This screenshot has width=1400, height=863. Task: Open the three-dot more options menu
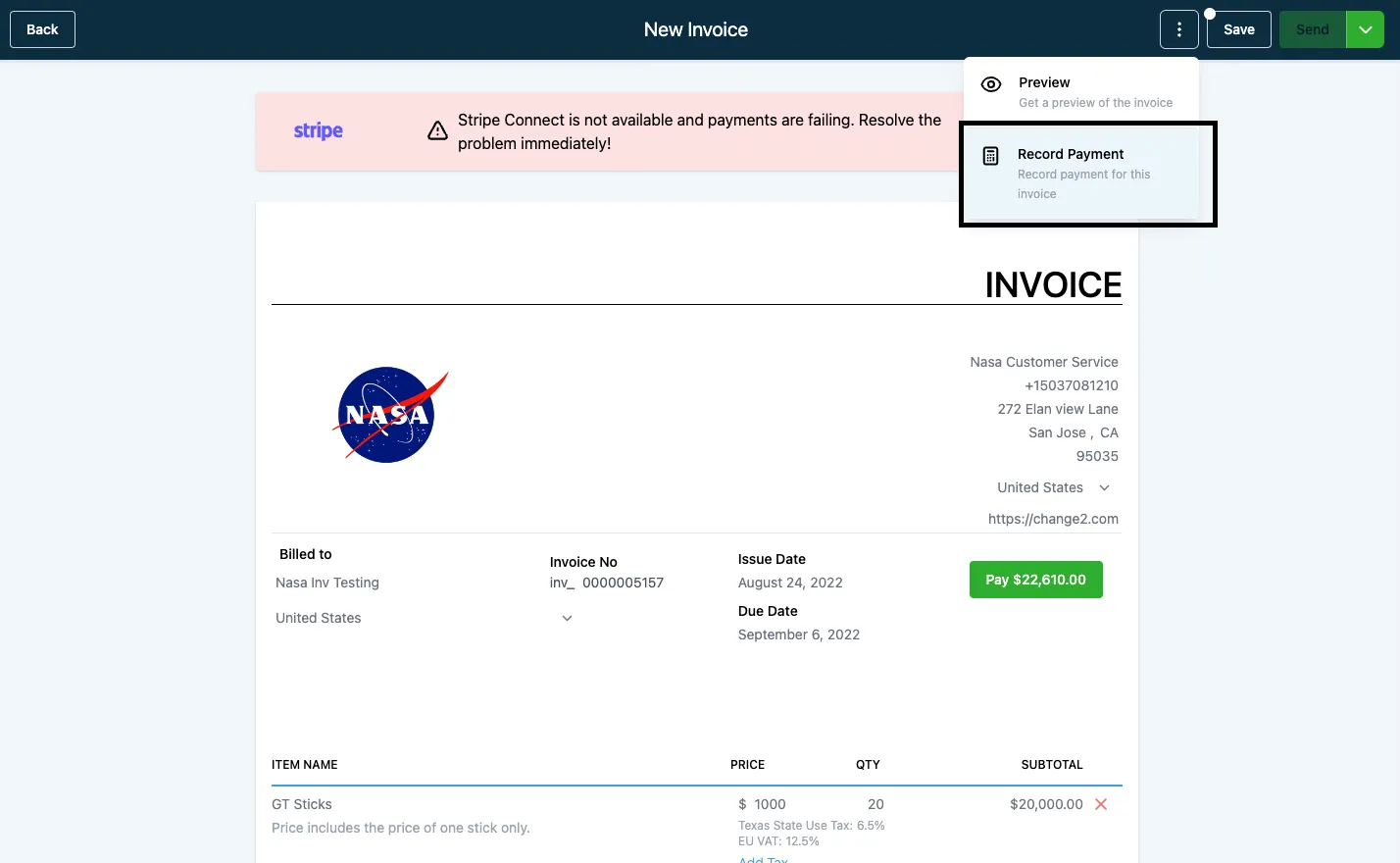[1179, 29]
